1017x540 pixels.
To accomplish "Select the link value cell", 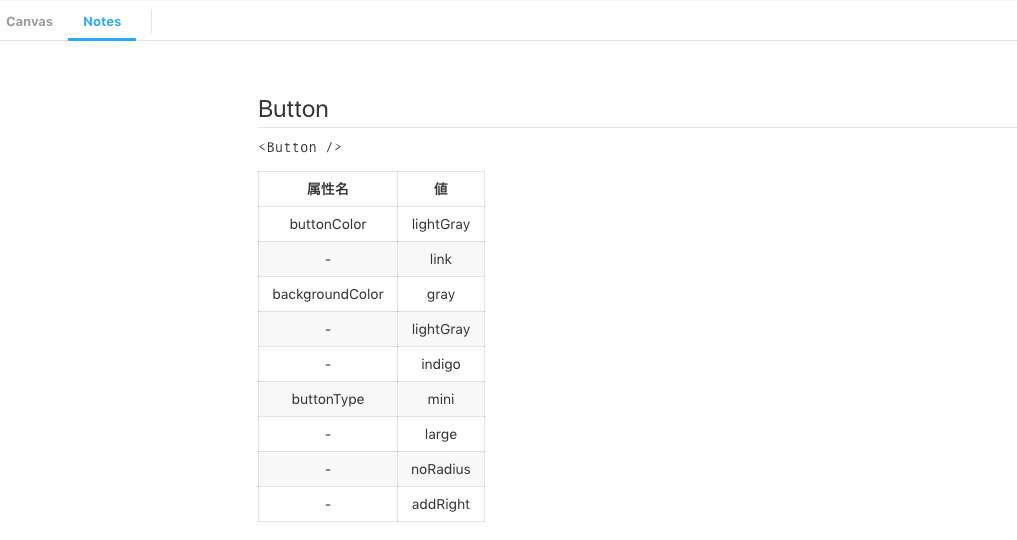I will 441,259.
